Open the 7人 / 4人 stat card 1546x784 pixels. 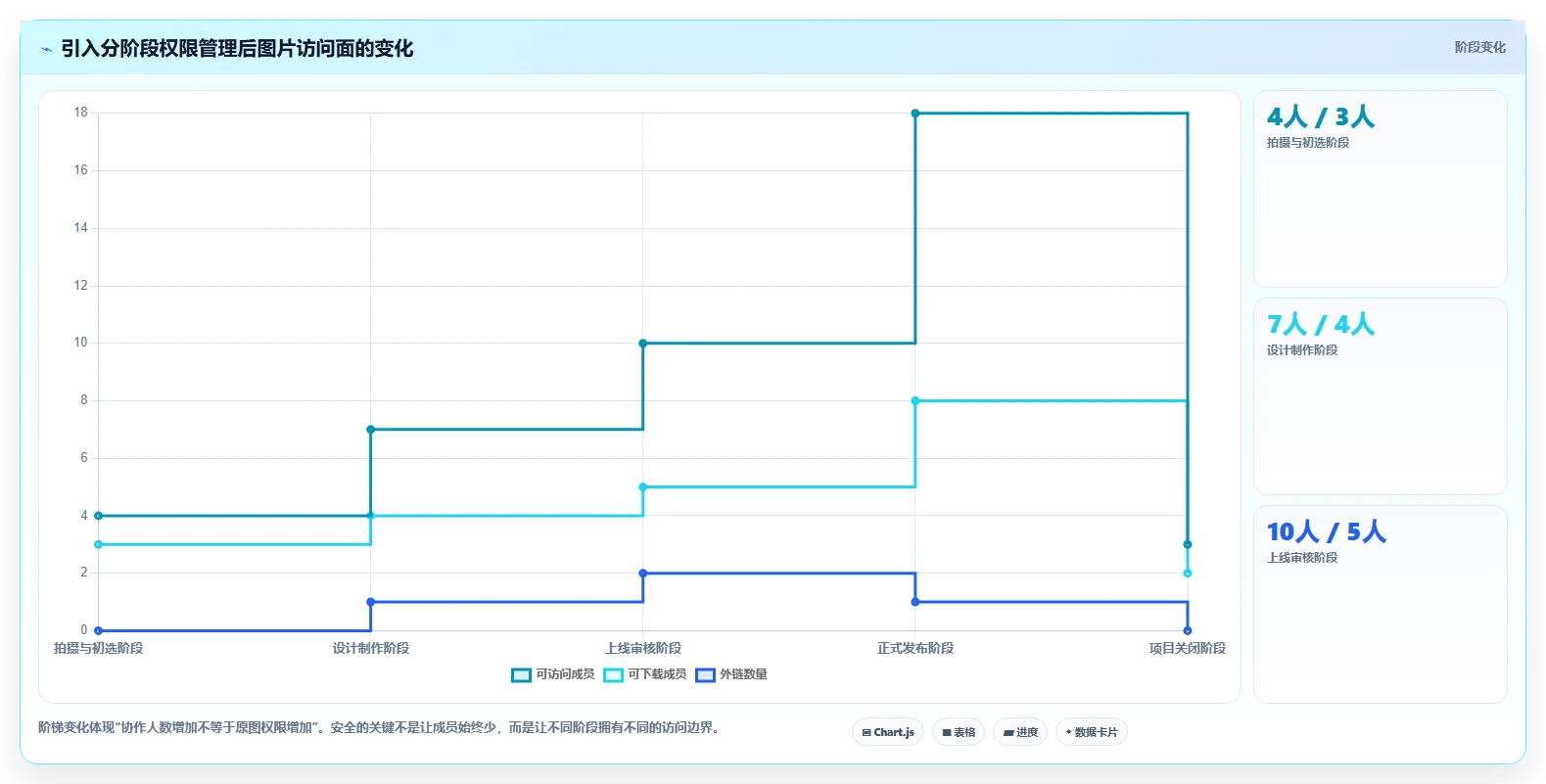[1381, 396]
